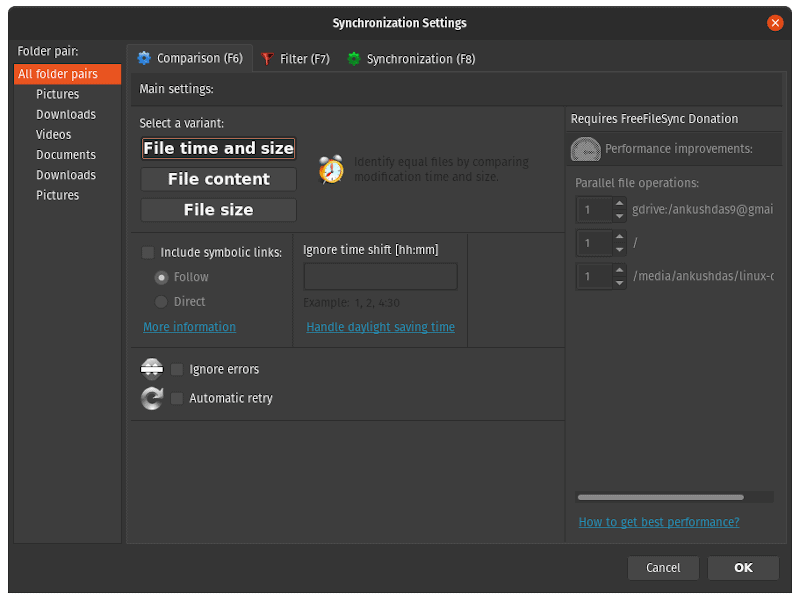Open the Synchronization (F8) tab
Screen dimensions: 800x601
tap(411, 59)
